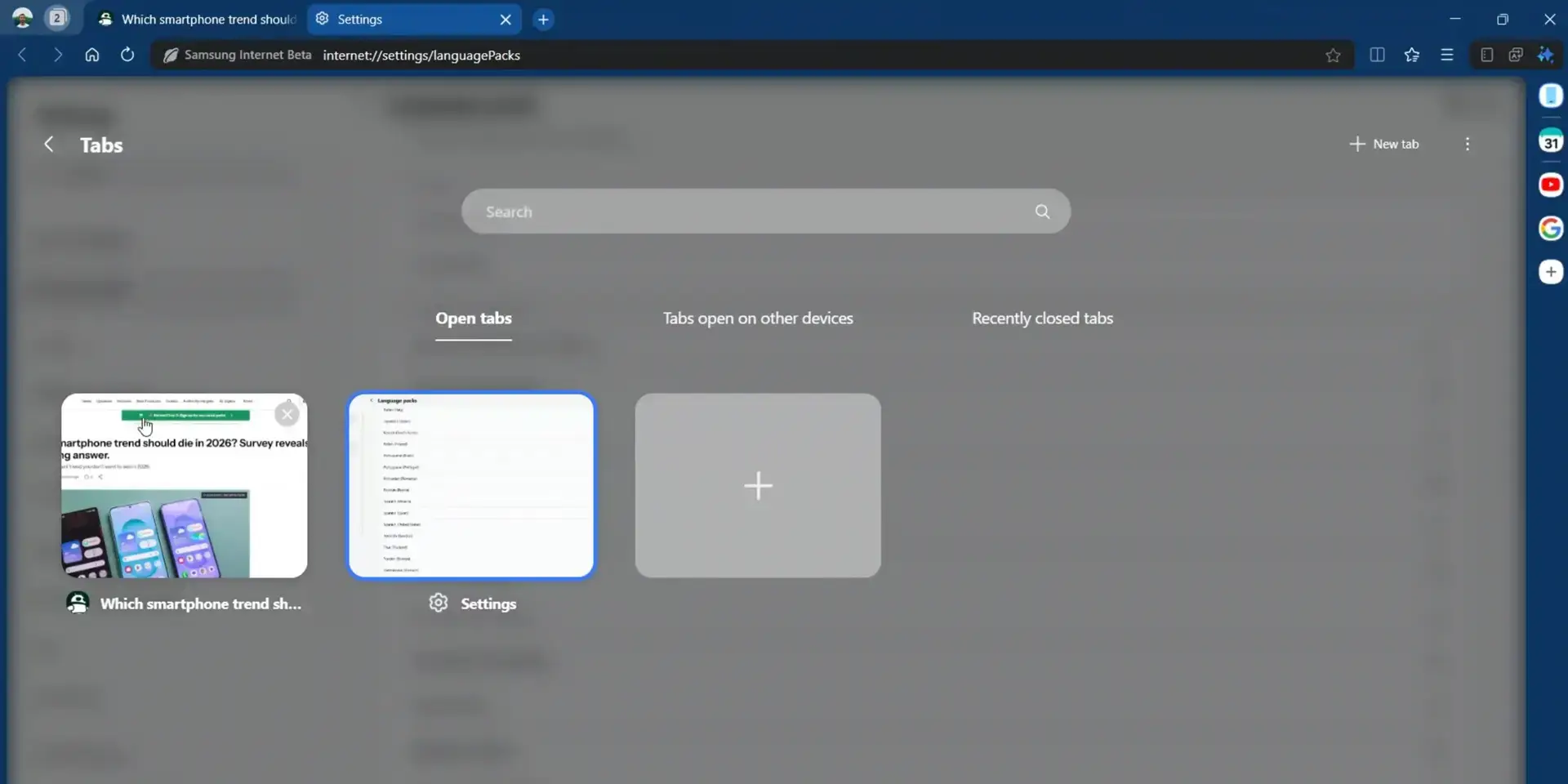Click the back arrow next to Tabs

click(x=48, y=145)
